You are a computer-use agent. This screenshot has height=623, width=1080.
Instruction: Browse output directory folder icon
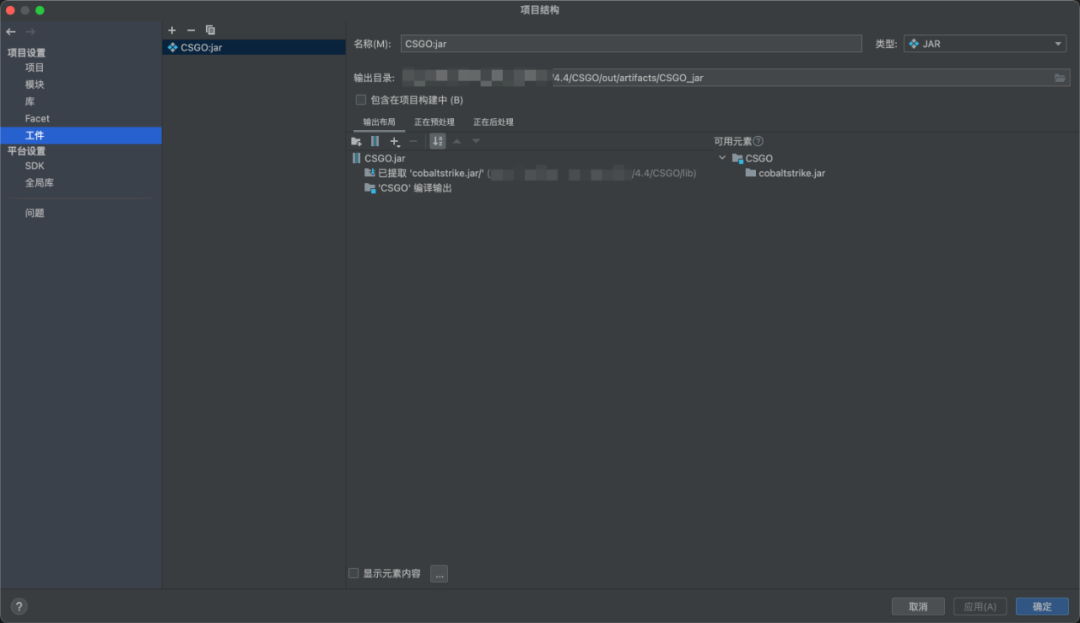click(1060, 78)
